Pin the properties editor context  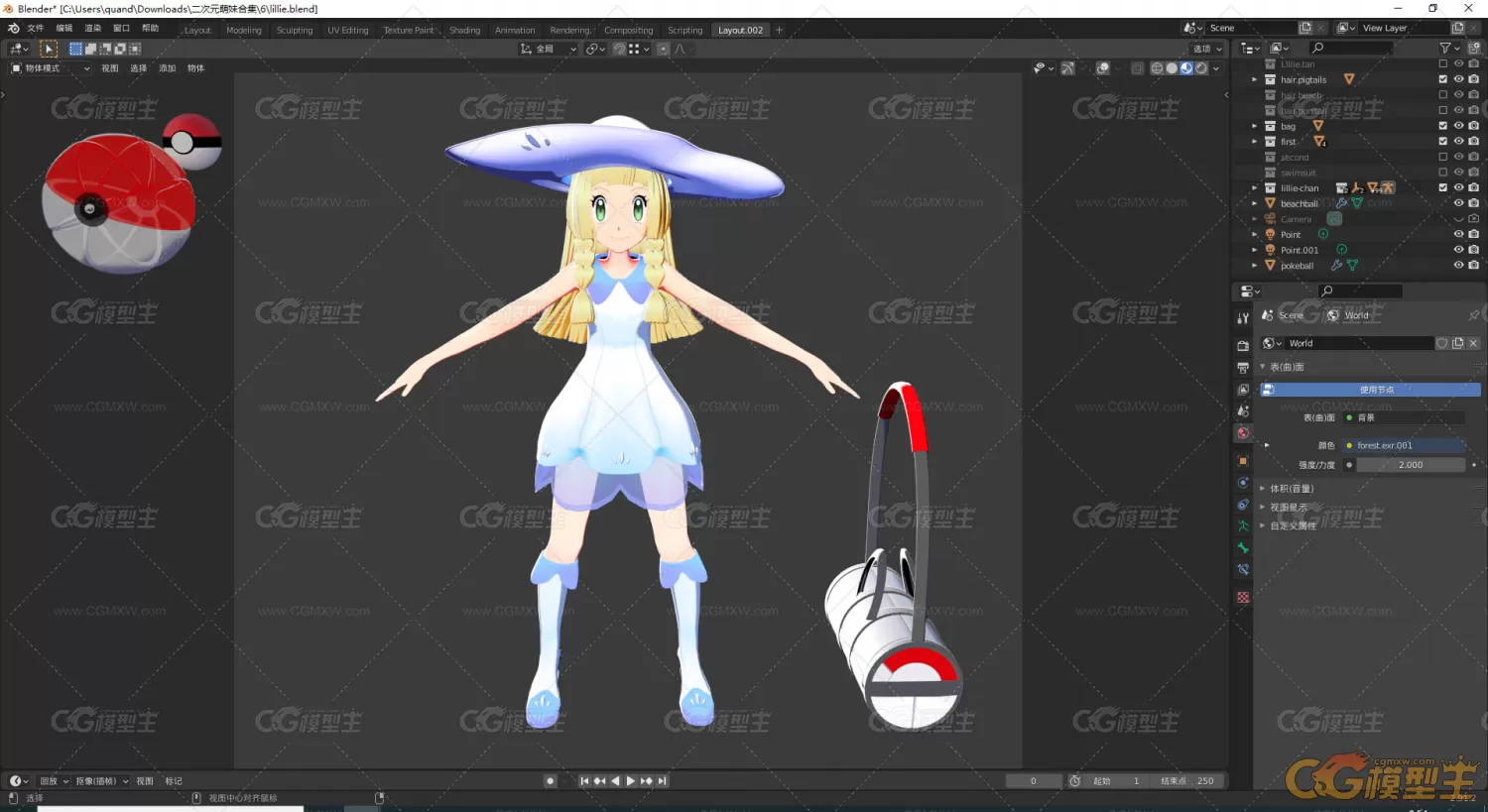(1473, 315)
